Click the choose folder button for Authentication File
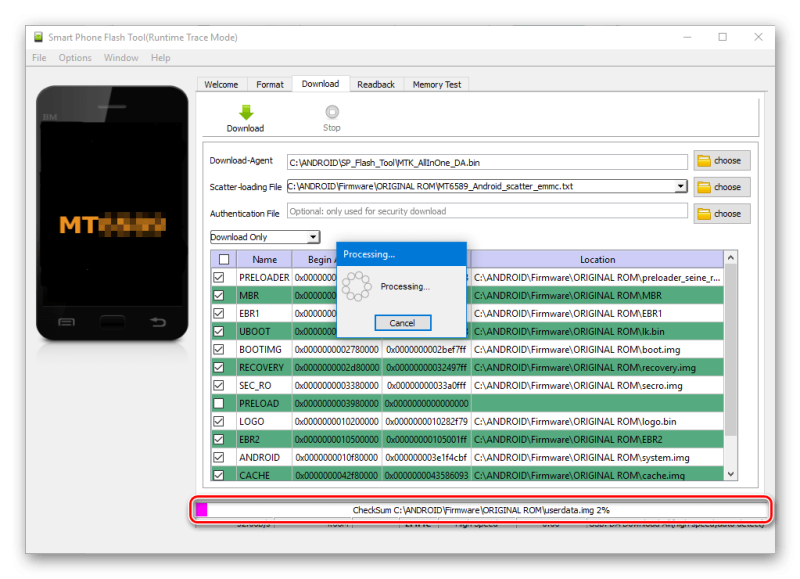The image size is (800, 579). [720, 213]
